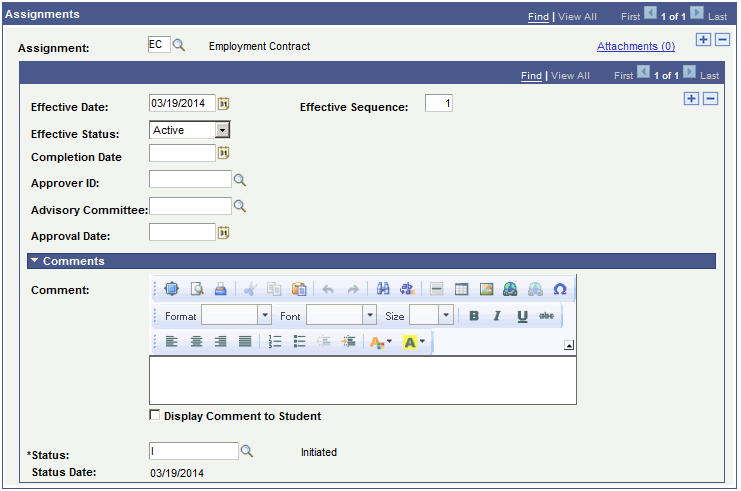
Task: Add a new Assignment row with plus button
Action: [x=703, y=40]
